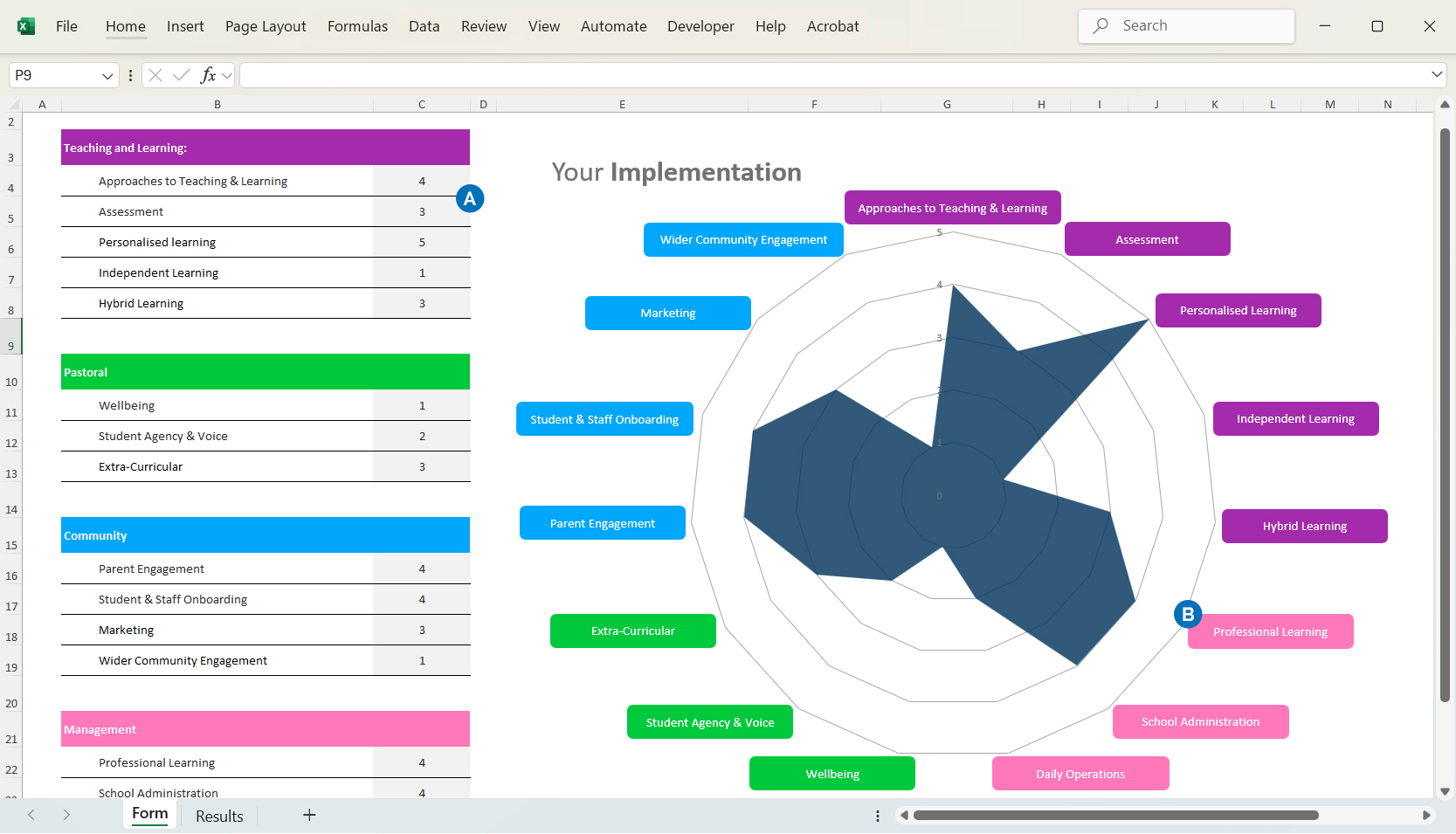Click into the formula bar
Screen dimensions: 1456x834
[834, 75]
